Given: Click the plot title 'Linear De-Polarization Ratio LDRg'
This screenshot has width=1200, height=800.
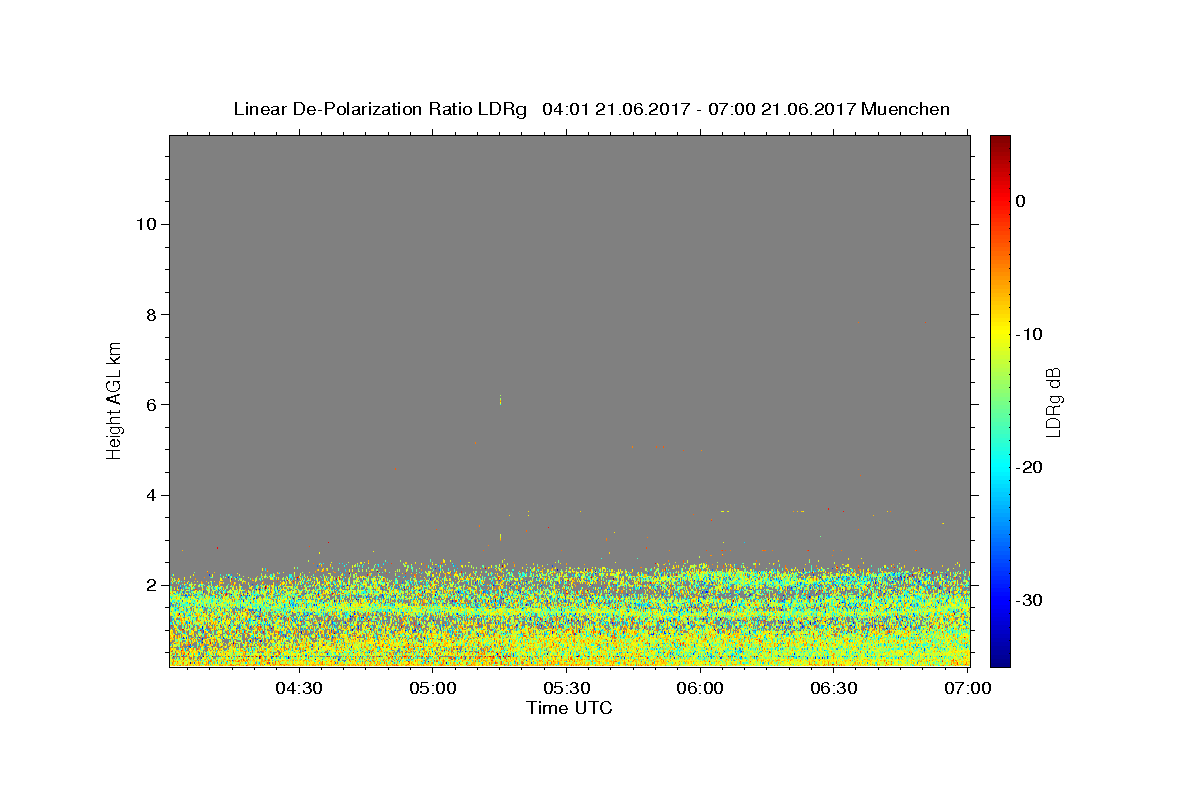Looking at the screenshot, I should click(380, 109).
